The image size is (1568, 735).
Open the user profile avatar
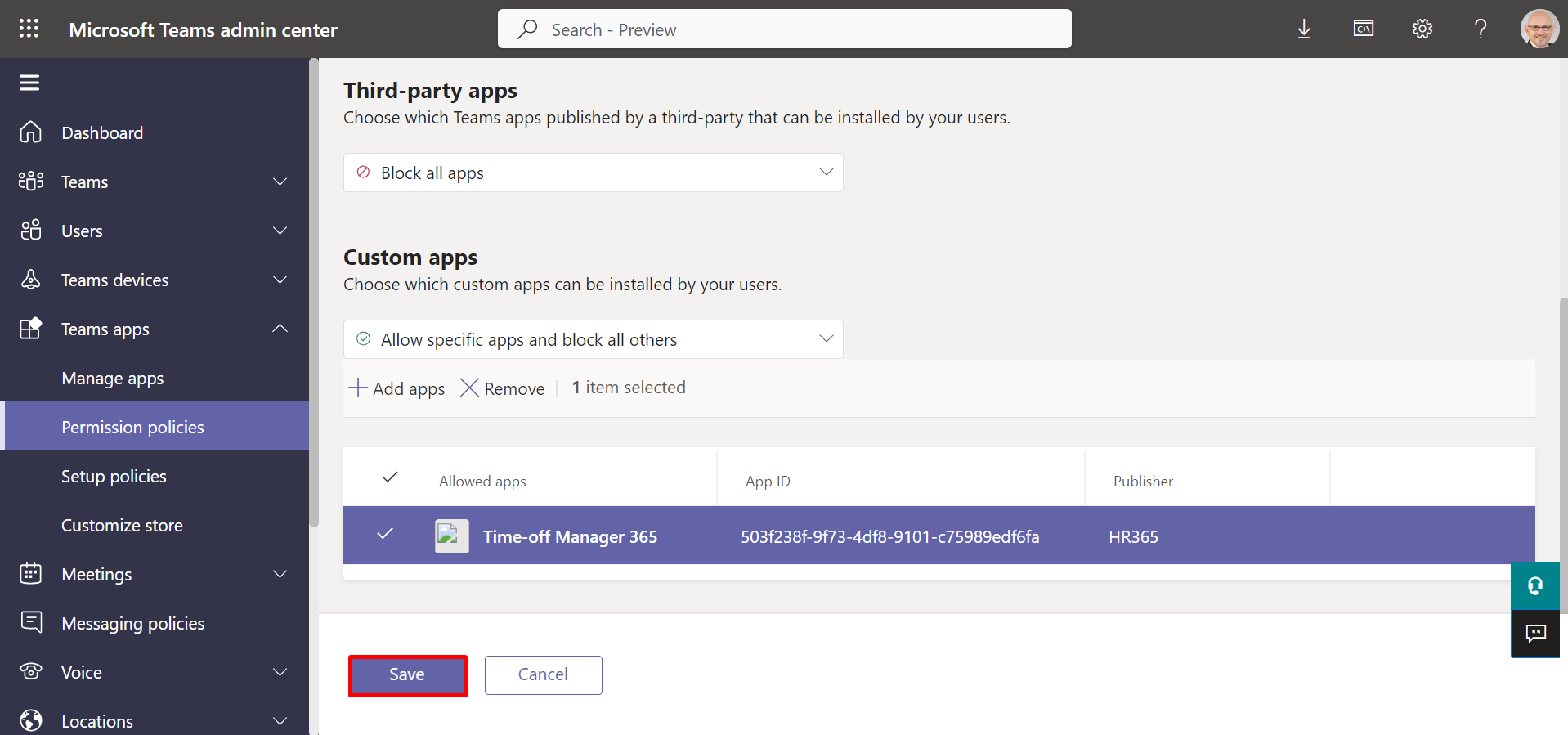pyautogui.click(x=1539, y=29)
